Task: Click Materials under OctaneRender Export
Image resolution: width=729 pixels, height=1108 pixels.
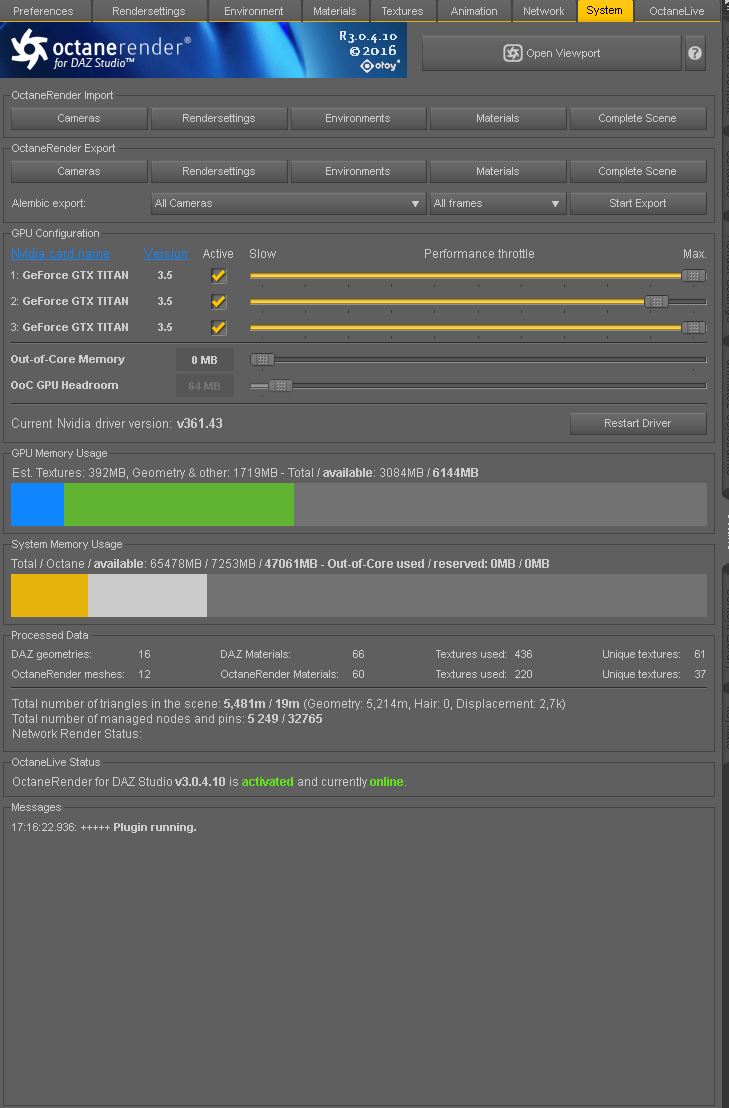Action: click(x=498, y=171)
